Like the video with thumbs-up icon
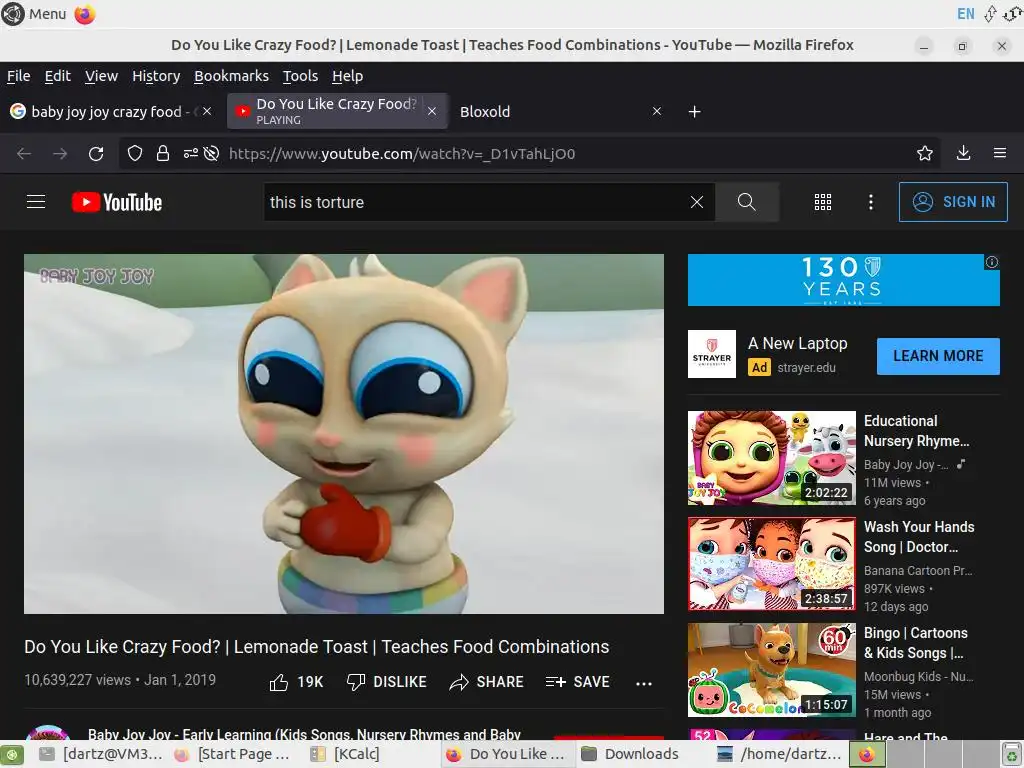Image resolution: width=1024 pixels, height=768 pixels. (x=279, y=682)
